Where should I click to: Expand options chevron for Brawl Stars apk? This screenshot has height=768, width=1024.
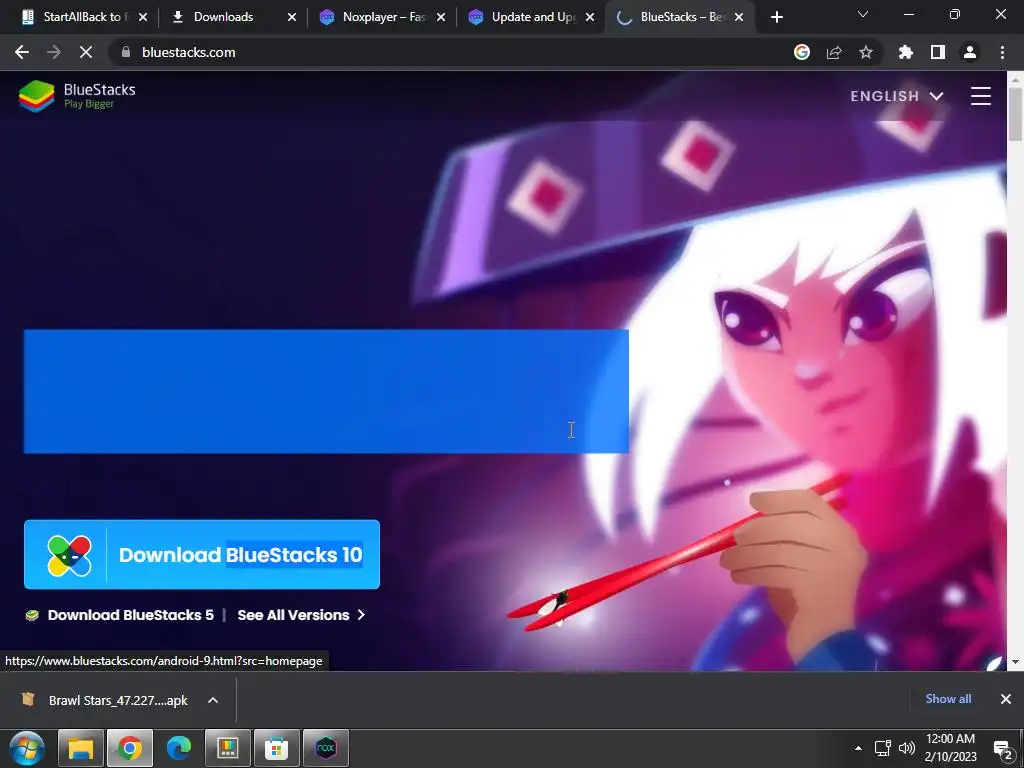click(213, 700)
